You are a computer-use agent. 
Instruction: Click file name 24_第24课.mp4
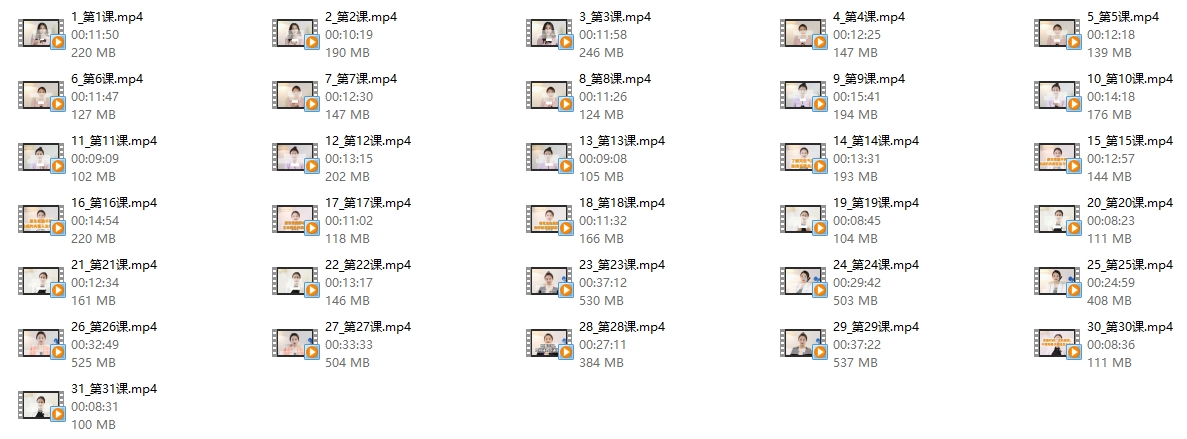(x=876, y=265)
